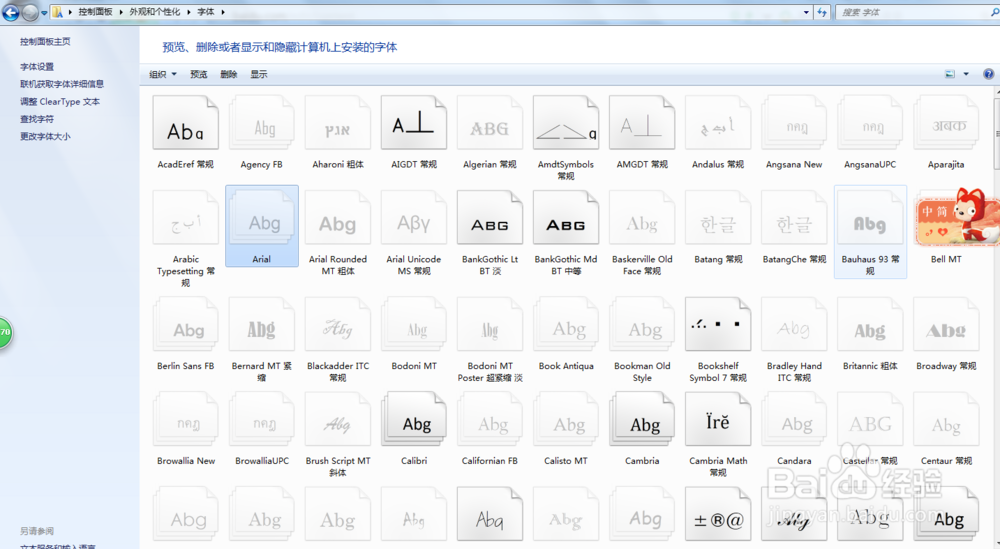Viewport: 1000px width, 549px height.
Task: Open 控制面板主页 link in sidebar
Action: click(45, 41)
